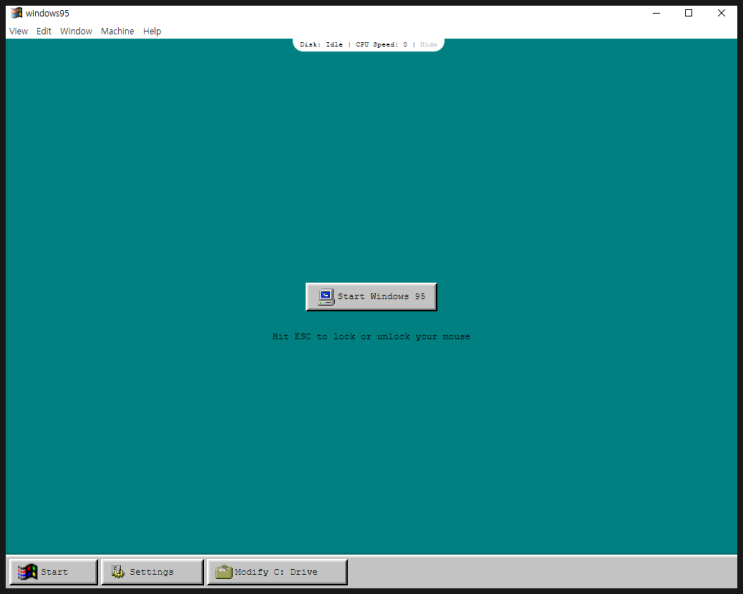
Task: Open the Machine menu
Action: coord(117,31)
